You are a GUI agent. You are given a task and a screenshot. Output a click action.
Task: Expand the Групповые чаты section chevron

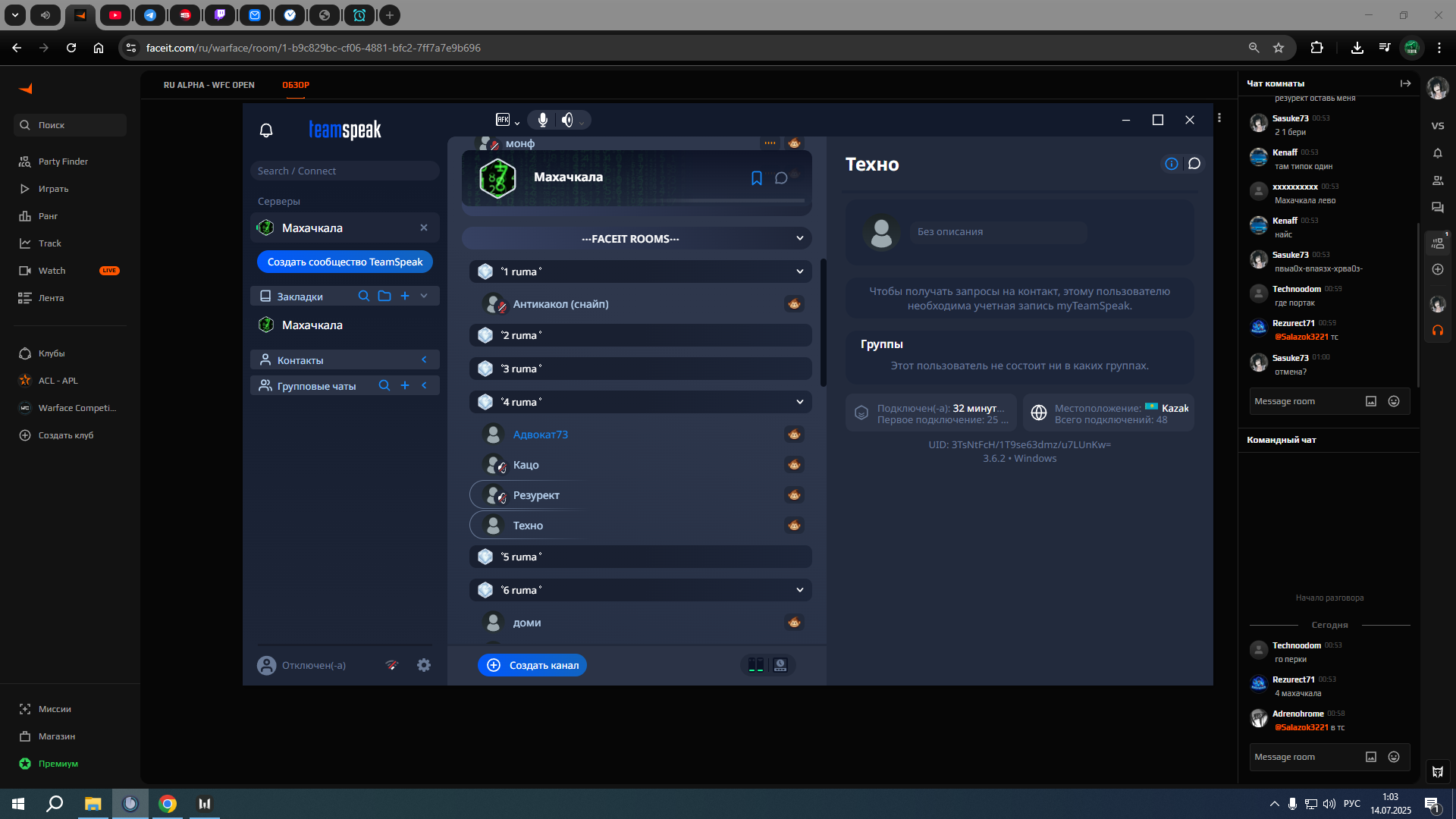[424, 385]
